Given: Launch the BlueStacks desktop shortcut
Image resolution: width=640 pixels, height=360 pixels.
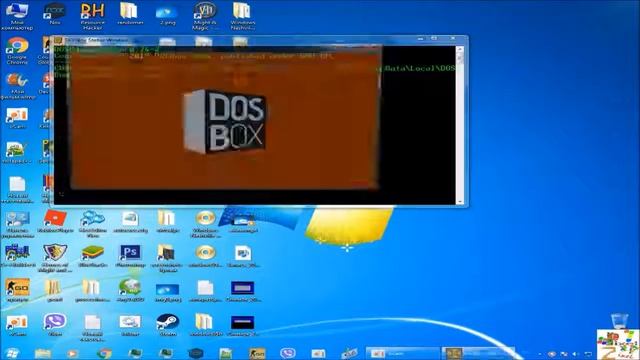Looking at the screenshot, I should click(92, 256).
